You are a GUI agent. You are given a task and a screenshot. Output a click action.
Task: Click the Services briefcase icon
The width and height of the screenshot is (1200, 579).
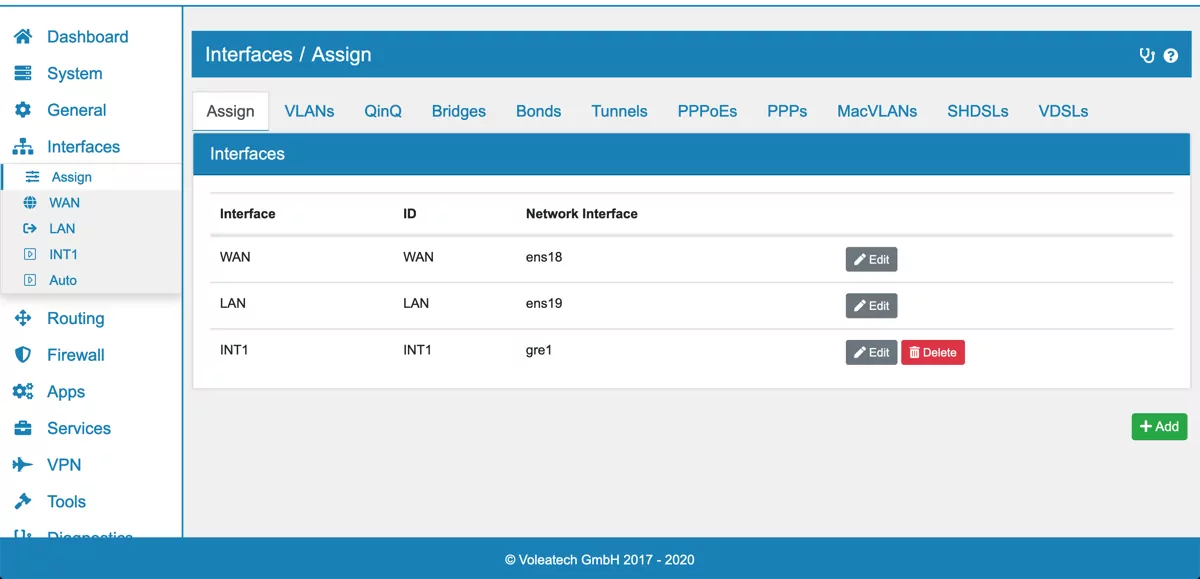click(x=23, y=429)
